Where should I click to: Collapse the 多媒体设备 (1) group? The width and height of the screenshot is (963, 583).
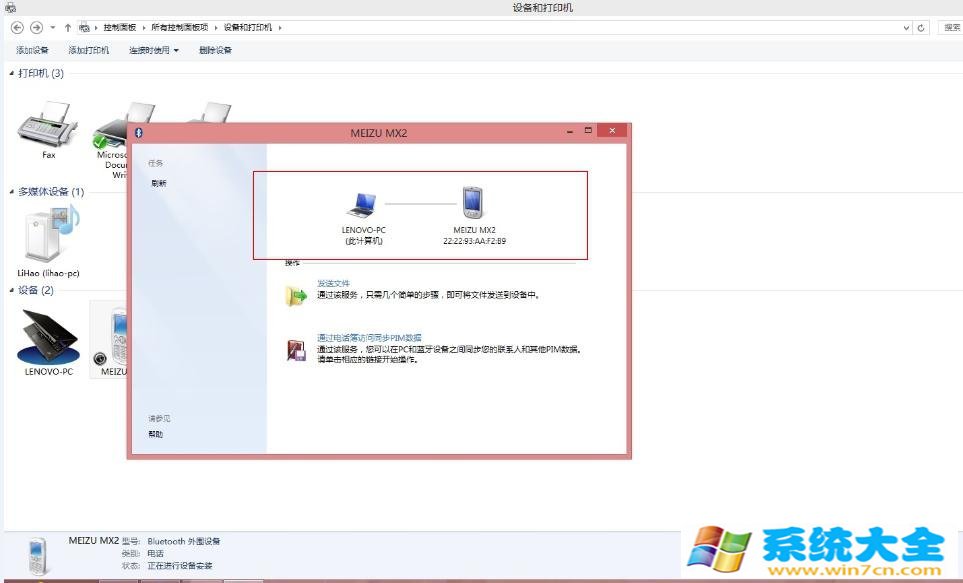click(12, 191)
